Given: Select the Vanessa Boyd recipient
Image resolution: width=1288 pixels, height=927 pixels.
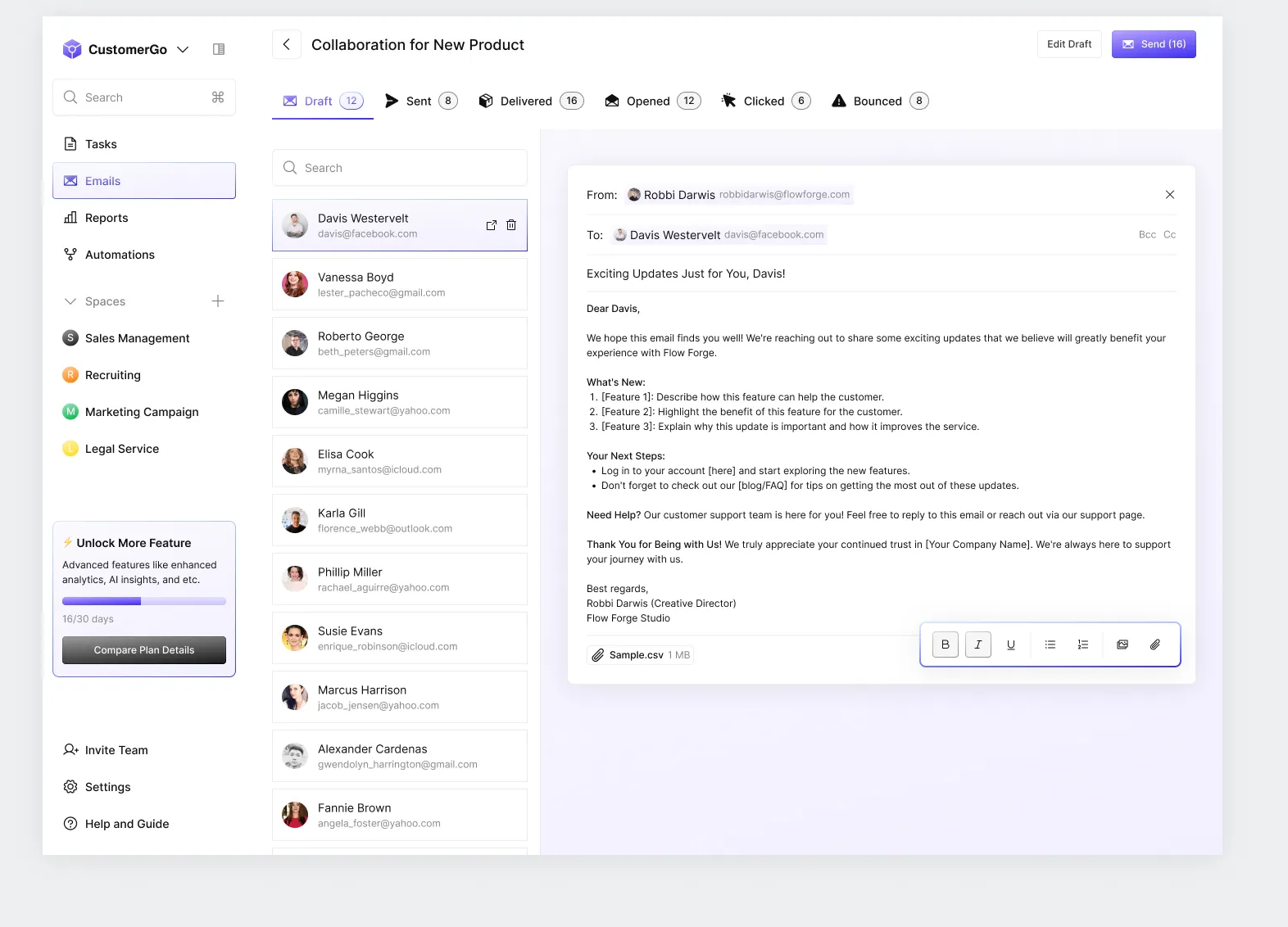Looking at the screenshot, I should 400,284.
